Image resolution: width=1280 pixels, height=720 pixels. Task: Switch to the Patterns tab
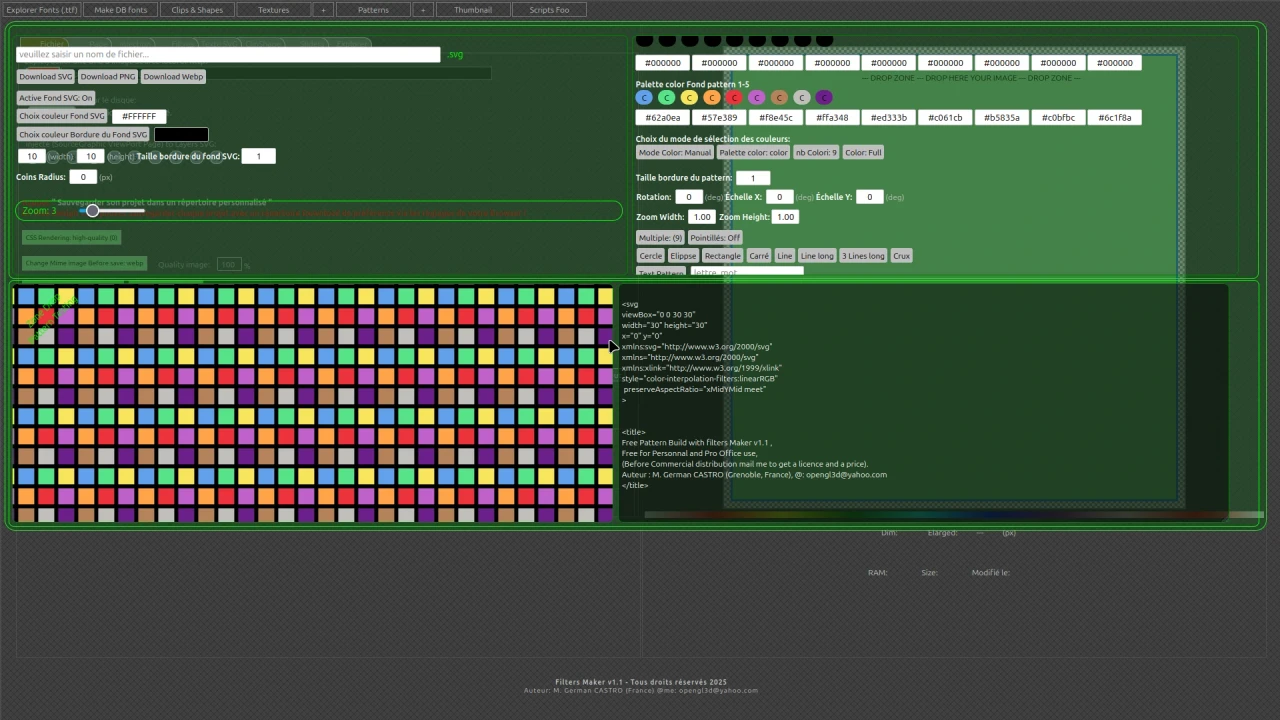[372, 9]
